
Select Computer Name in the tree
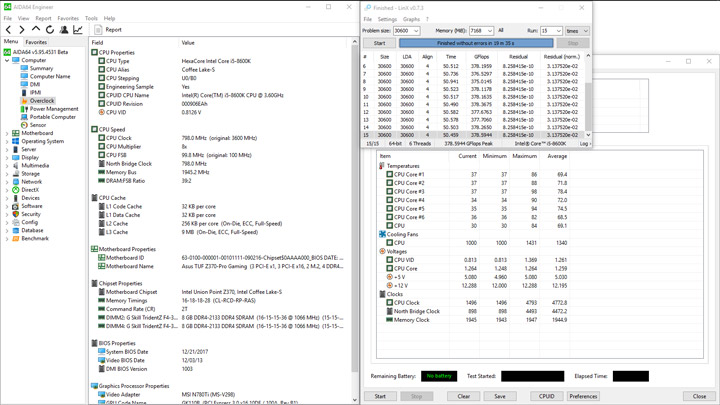click(x=50, y=76)
